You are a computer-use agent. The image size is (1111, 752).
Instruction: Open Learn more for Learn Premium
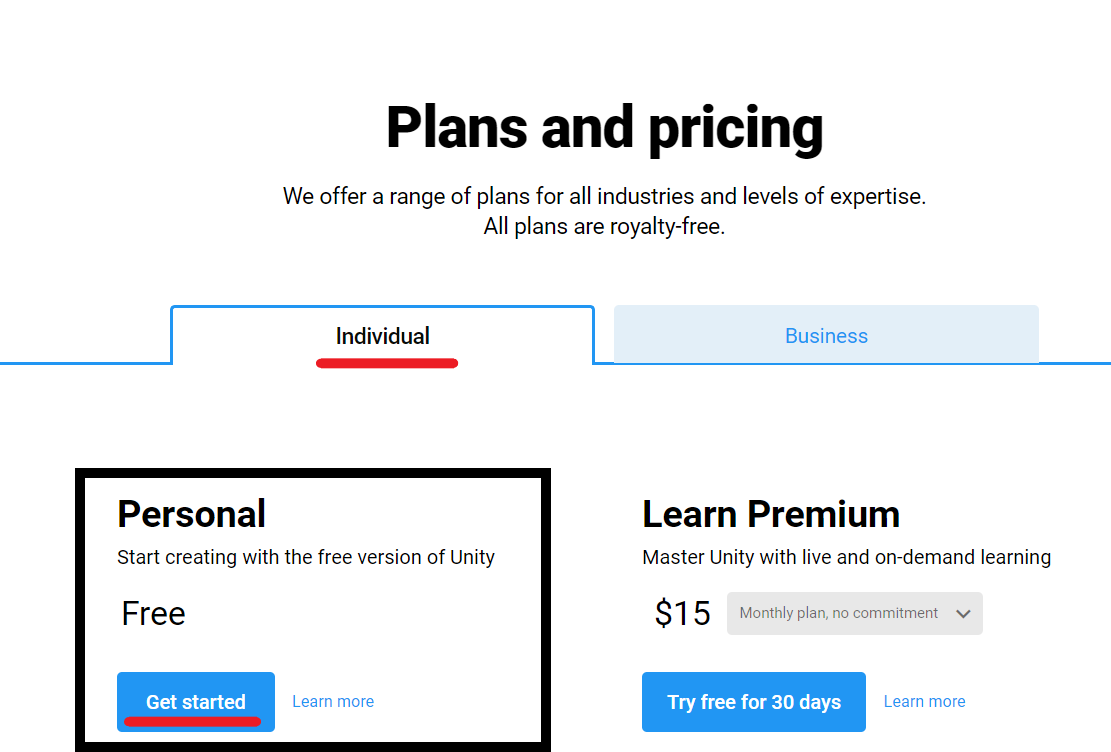tap(924, 702)
